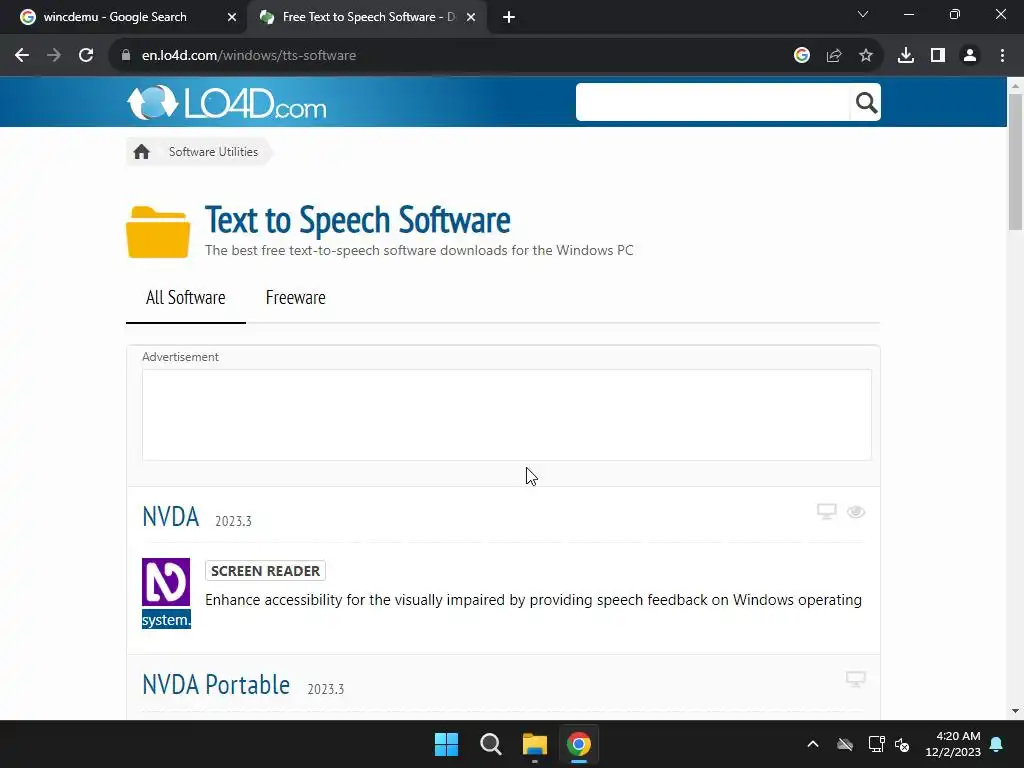The image size is (1024, 768).
Task: Click the network display tray icon
Action: [876, 744]
